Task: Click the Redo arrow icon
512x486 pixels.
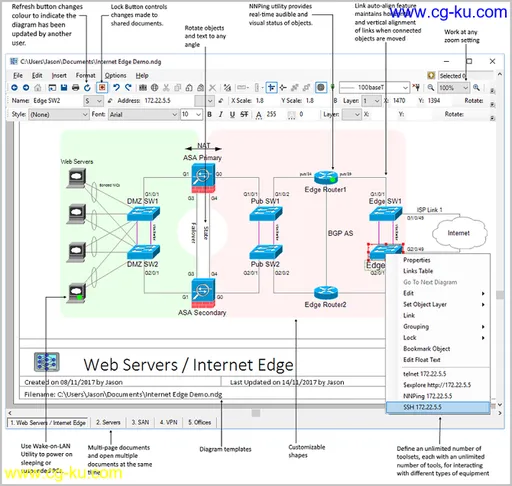Action: point(128,88)
